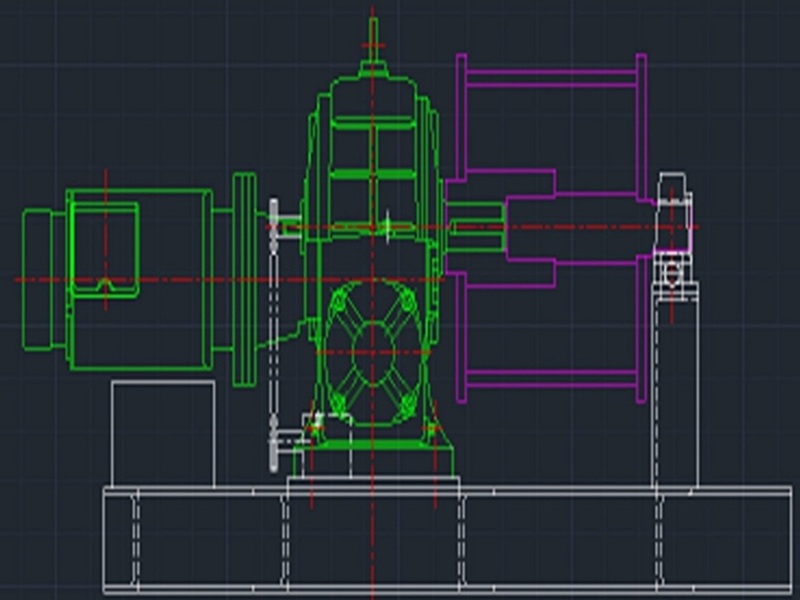The width and height of the screenshot is (800, 600).
Task: Click the green flange coupling beside the motor
Action: point(244,280)
